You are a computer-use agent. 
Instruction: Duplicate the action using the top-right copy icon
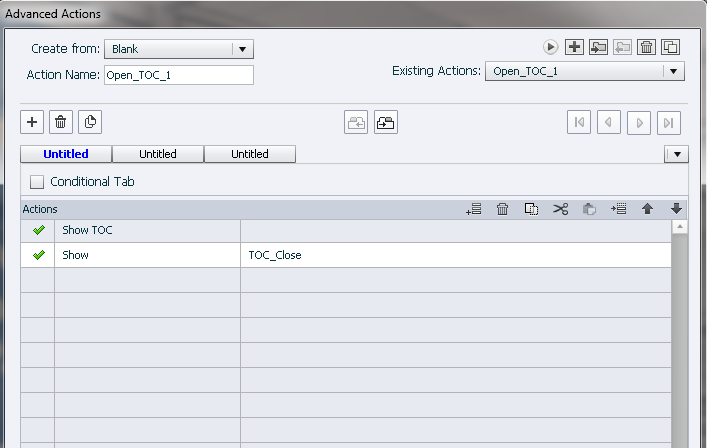pos(670,47)
